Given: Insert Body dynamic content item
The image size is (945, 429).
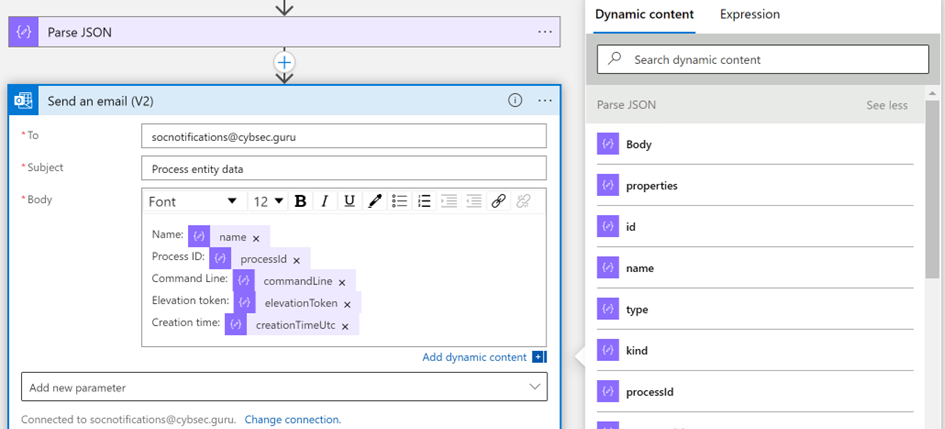Looking at the screenshot, I should 755,145.
